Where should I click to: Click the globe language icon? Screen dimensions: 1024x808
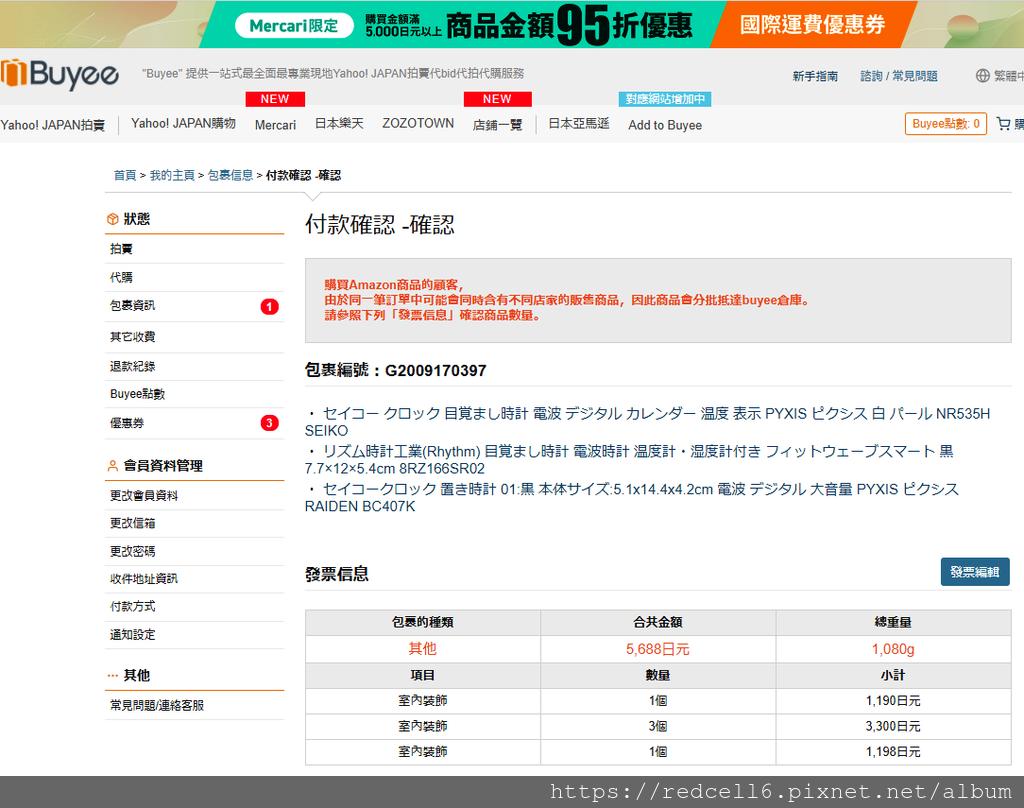[982, 76]
